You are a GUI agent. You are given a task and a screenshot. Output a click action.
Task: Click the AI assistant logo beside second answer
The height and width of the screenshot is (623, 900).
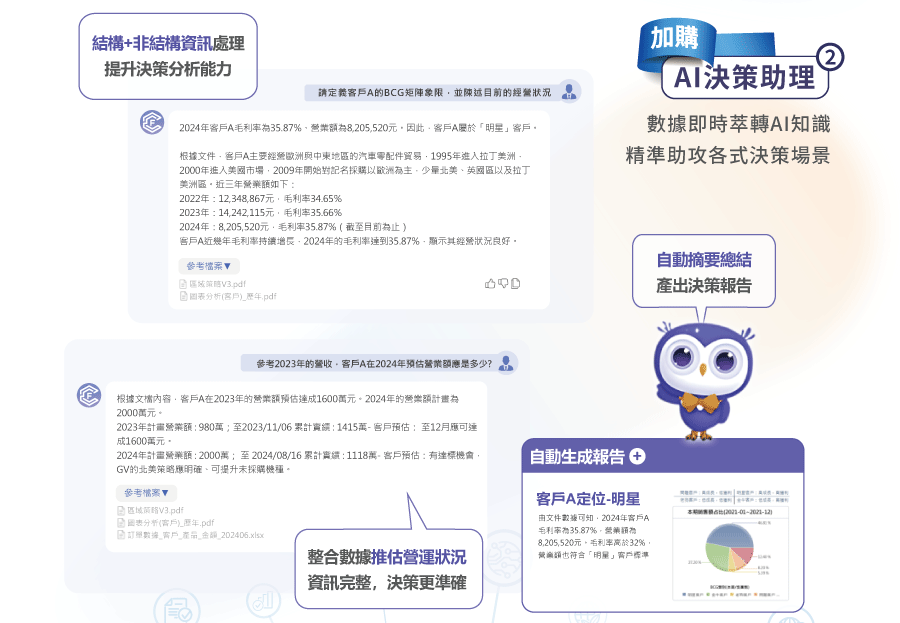[x=89, y=395]
